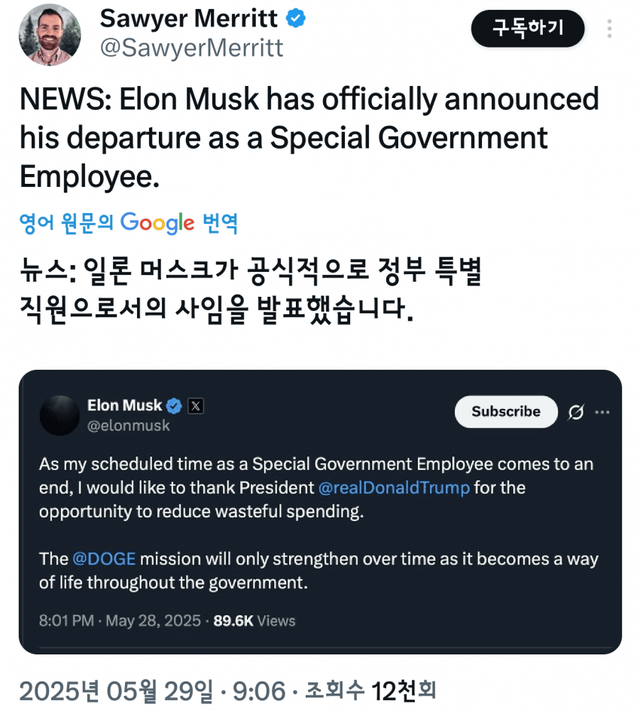640x711 pixels.
Task: Open quoted tweet's three-dot options menu
Action: [602, 412]
